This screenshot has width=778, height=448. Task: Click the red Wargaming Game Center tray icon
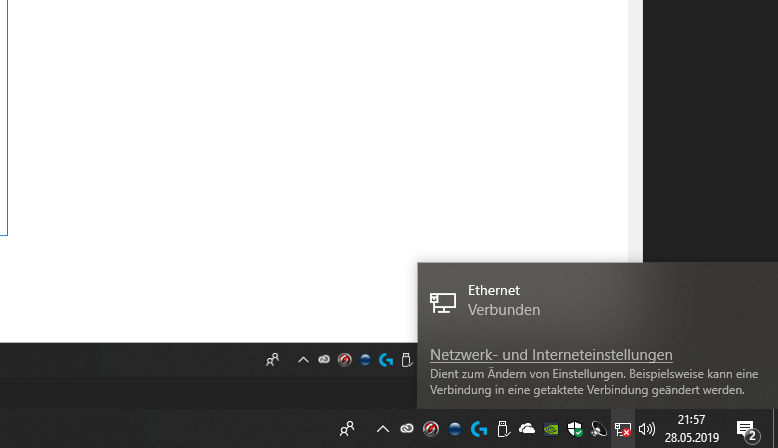431,429
